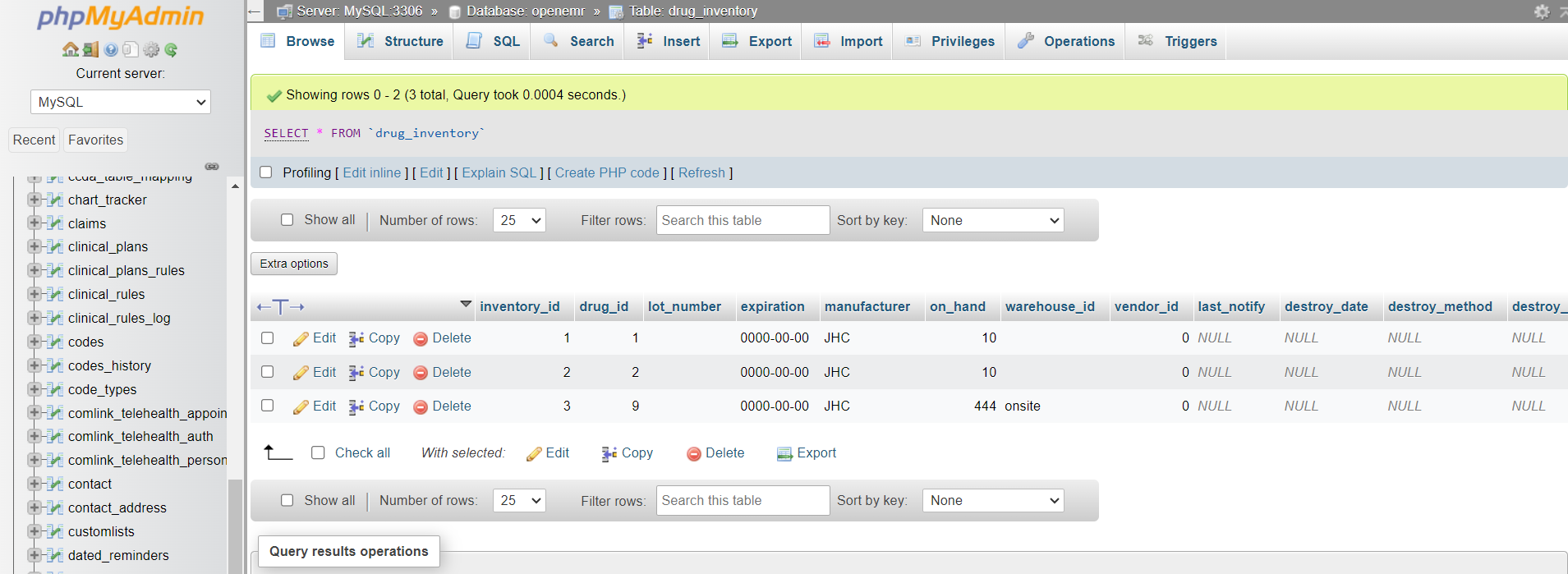Screen dimensions: 1568x574
Task: Open the Operations tab
Action: [x=1066, y=41]
